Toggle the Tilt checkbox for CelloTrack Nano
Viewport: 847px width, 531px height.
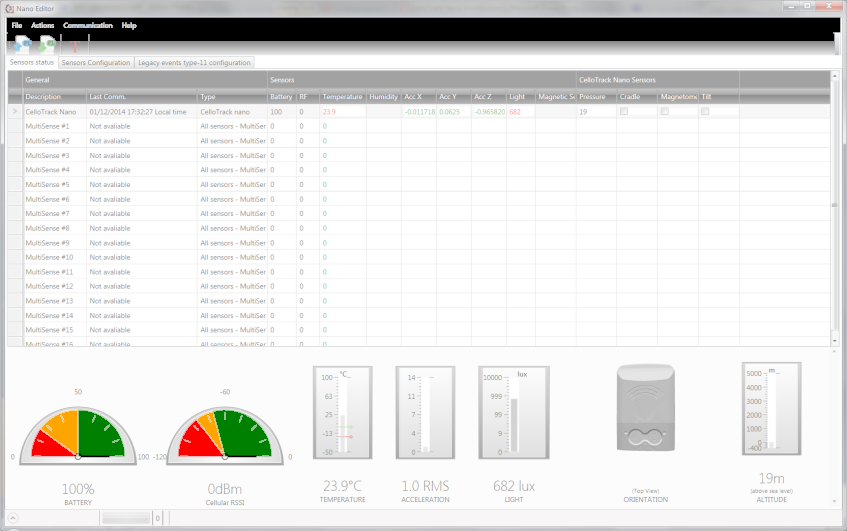click(x=705, y=111)
